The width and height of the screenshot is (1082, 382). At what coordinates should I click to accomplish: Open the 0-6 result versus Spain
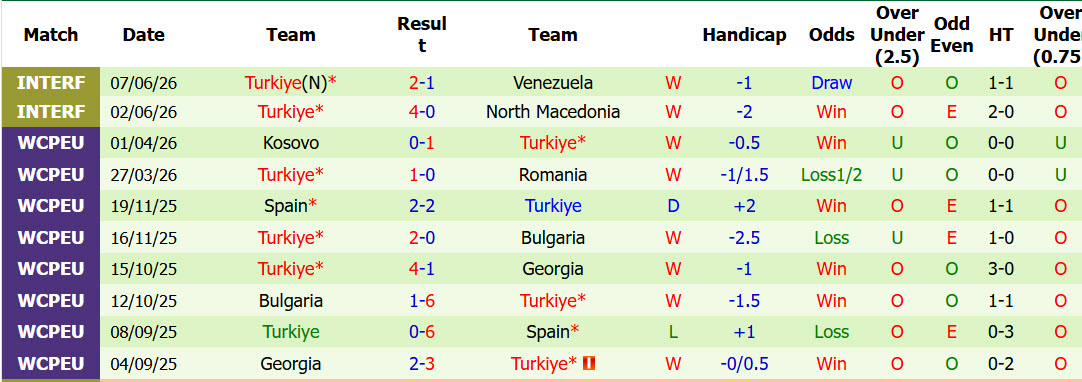(422, 332)
